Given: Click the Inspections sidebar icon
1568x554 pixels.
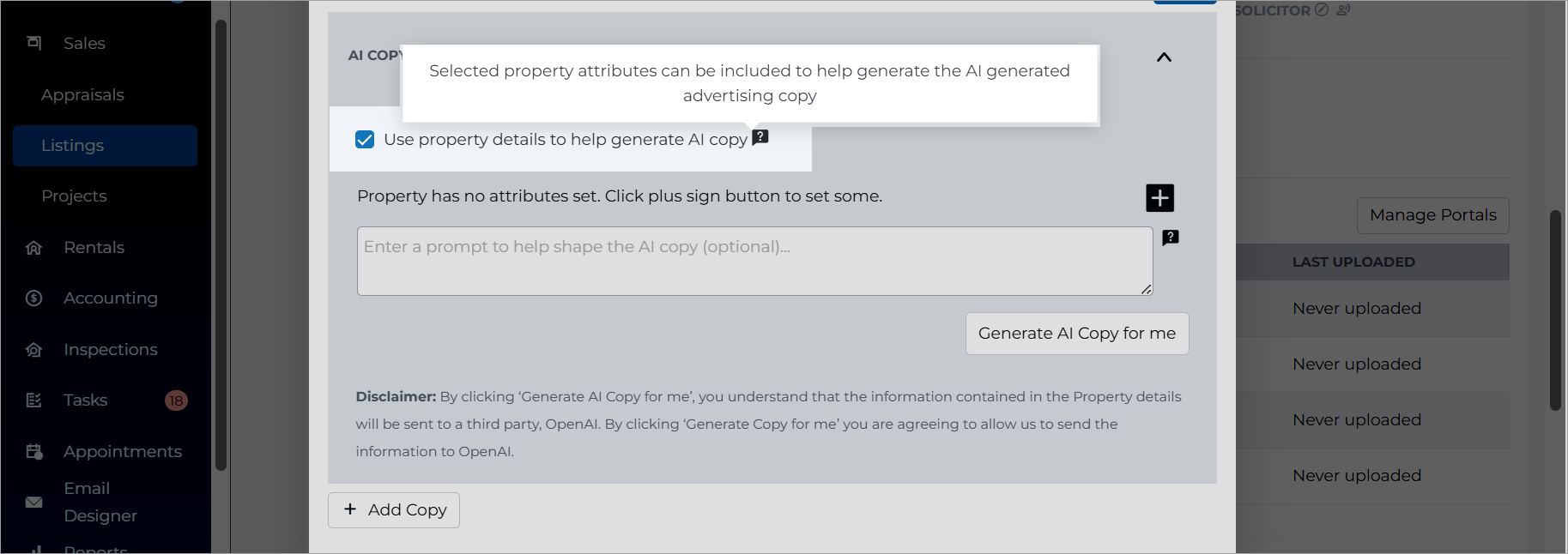Looking at the screenshot, I should [x=34, y=350].
